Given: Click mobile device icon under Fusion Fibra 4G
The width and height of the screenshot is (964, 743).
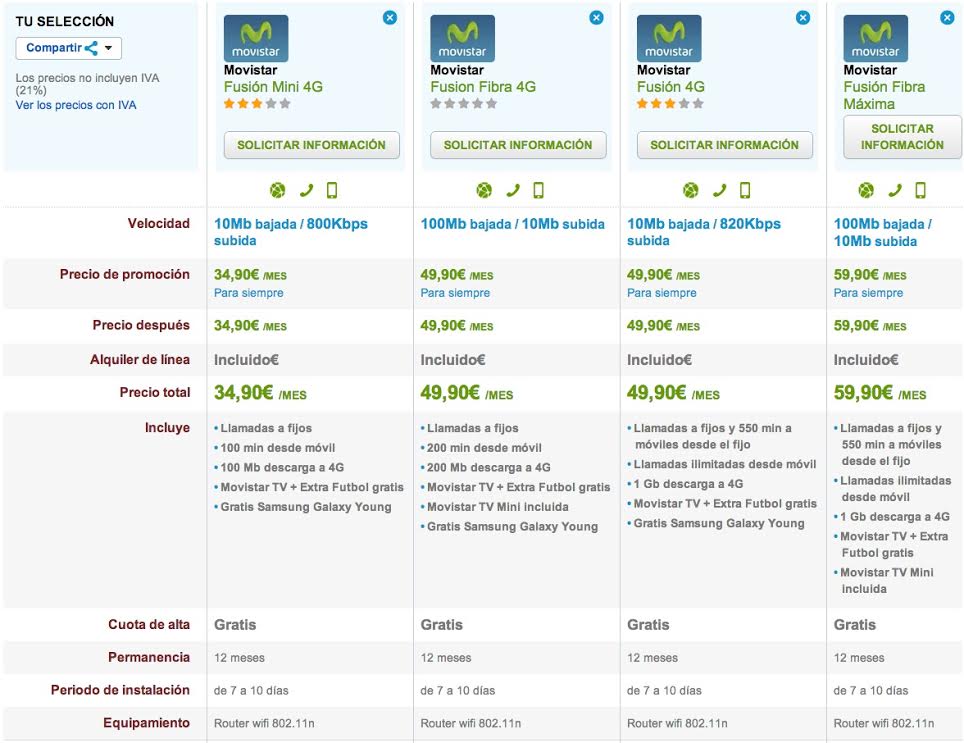Looking at the screenshot, I should (x=539, y=191).
